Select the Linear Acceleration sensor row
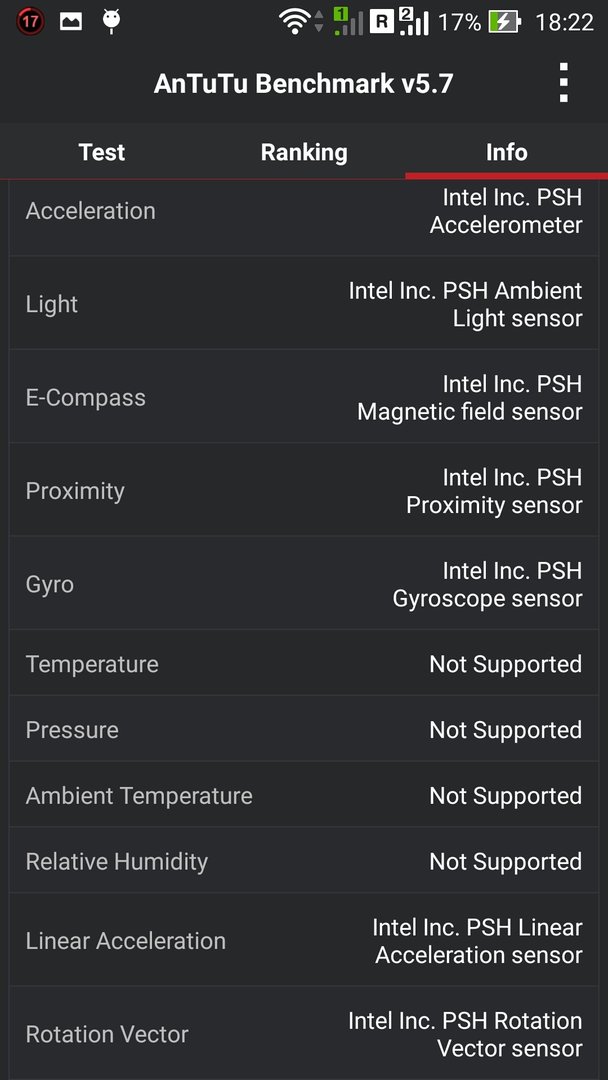 tap(304, 941)
